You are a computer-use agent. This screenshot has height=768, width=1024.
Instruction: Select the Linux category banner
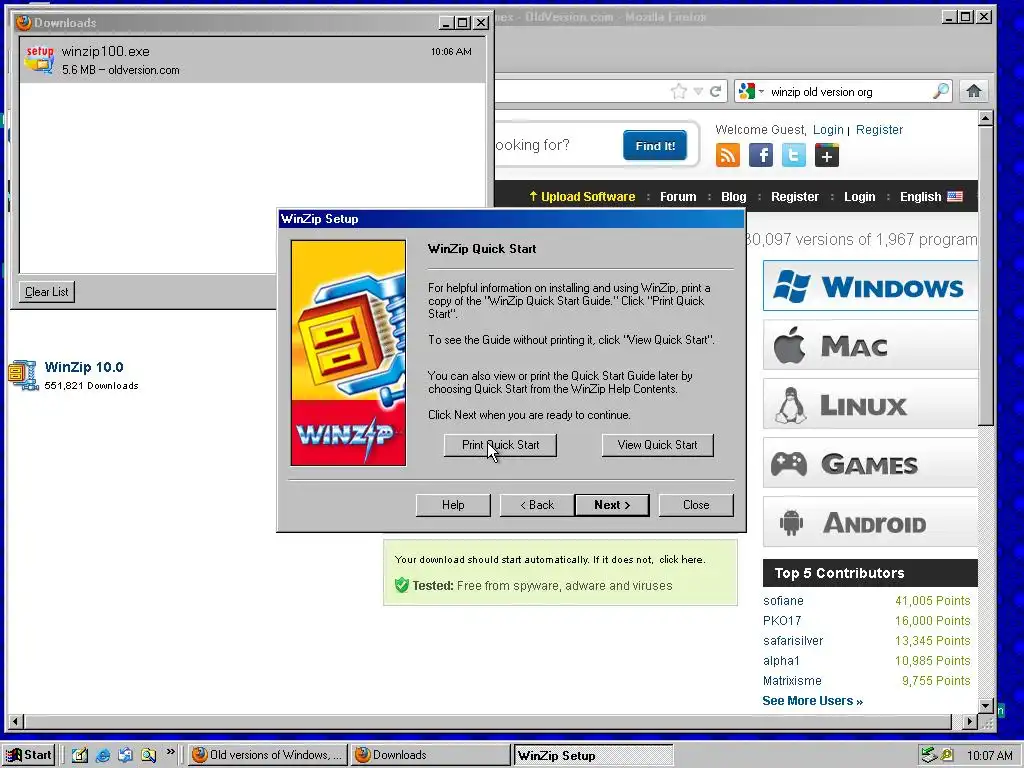pyautogui.click(x=871, y=404)
